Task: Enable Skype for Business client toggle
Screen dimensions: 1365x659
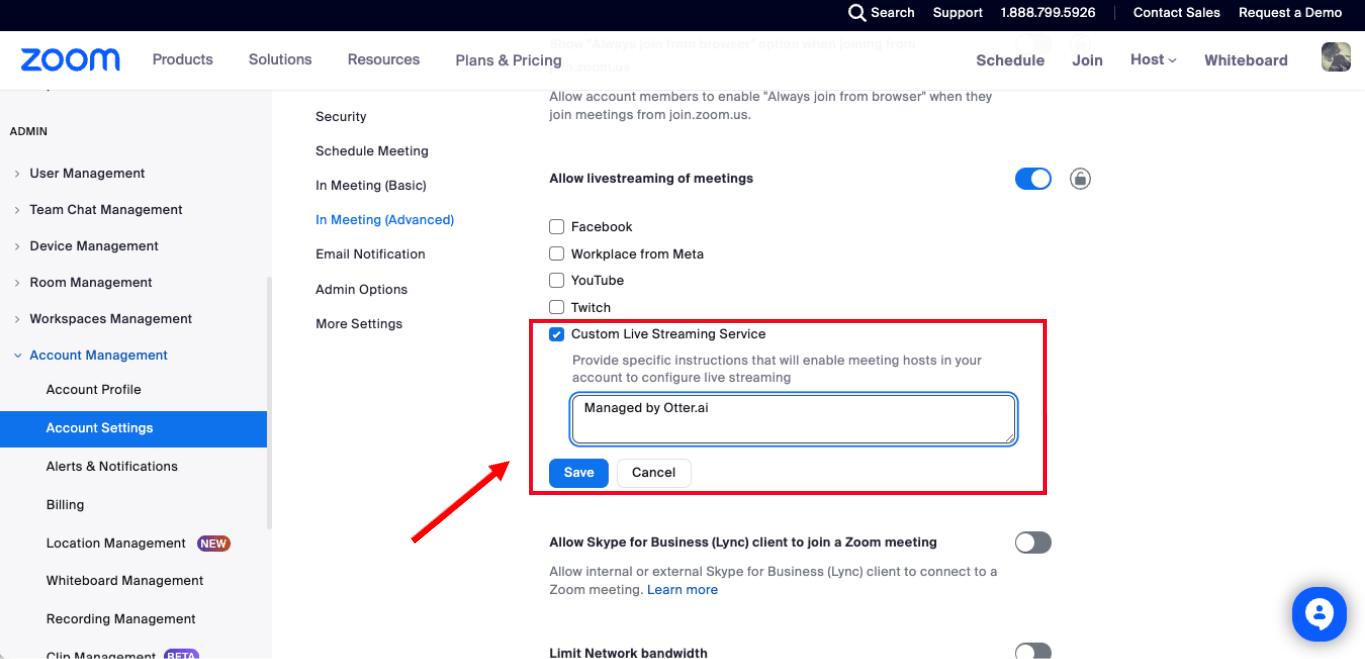Action: (x=1033, y=543)
